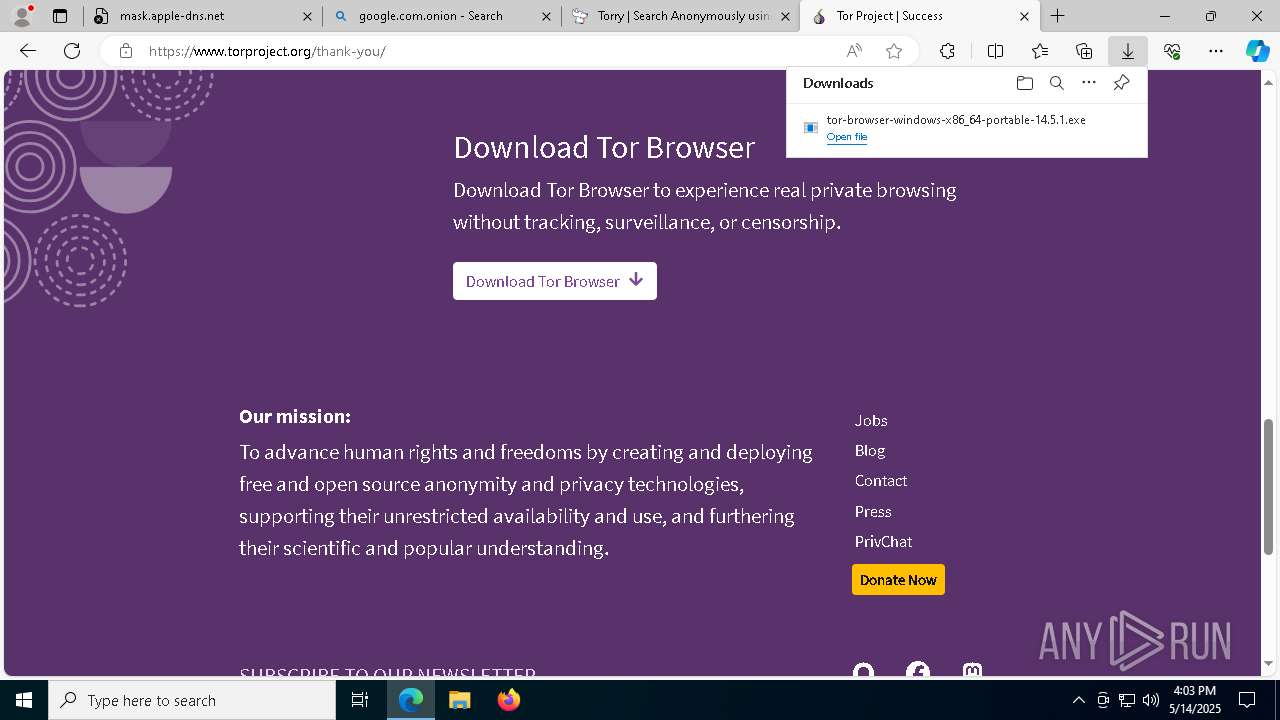Open the Copilot sidebar
Image resolution: width=1280 pixels, height=720 pixels.
pos(1258,51)
